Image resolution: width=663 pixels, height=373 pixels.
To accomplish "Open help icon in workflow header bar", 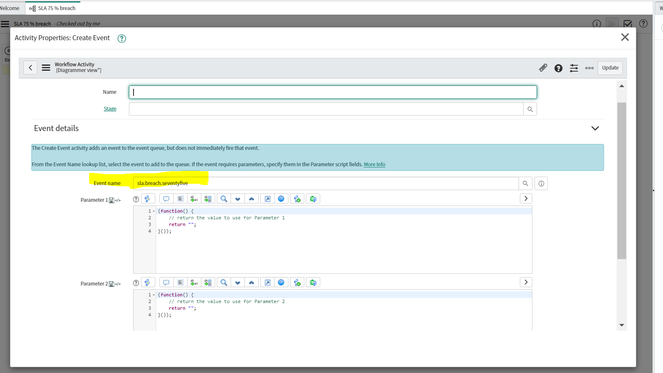I will (643, 24).
